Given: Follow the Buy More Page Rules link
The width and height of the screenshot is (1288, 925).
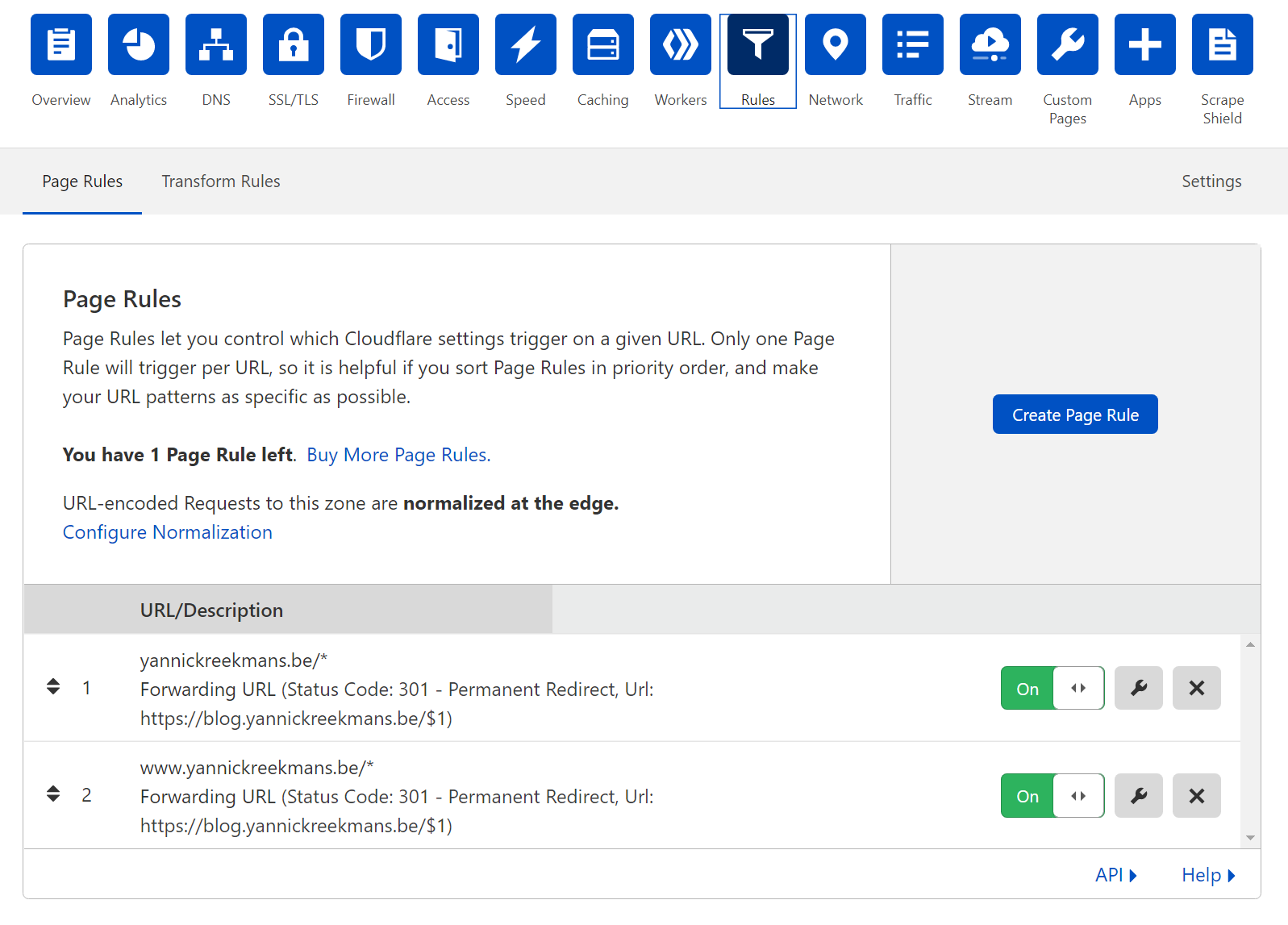Looking at the screenshot, I should (x=398, y=455).
